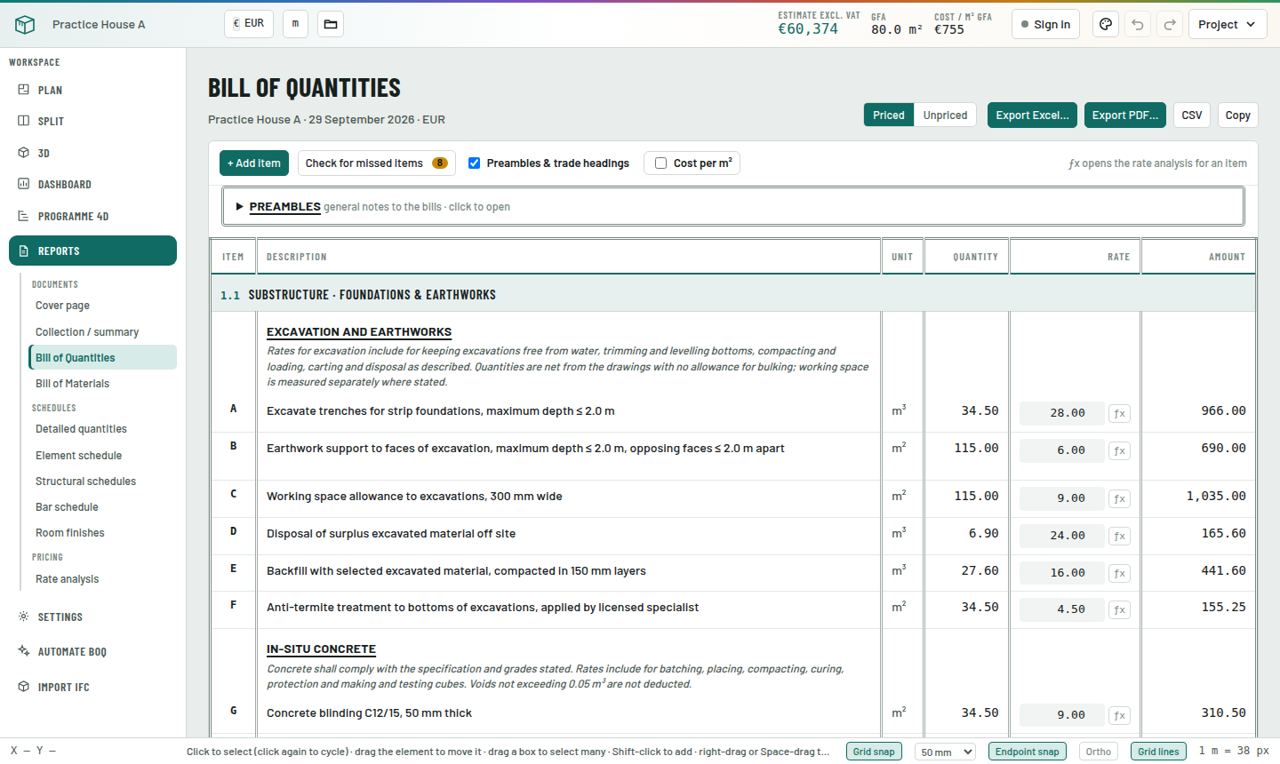Click the cube app logo beside Practice House A
Image resolution: width=1280 pixels, height=764 pixels.
(25, 24)
